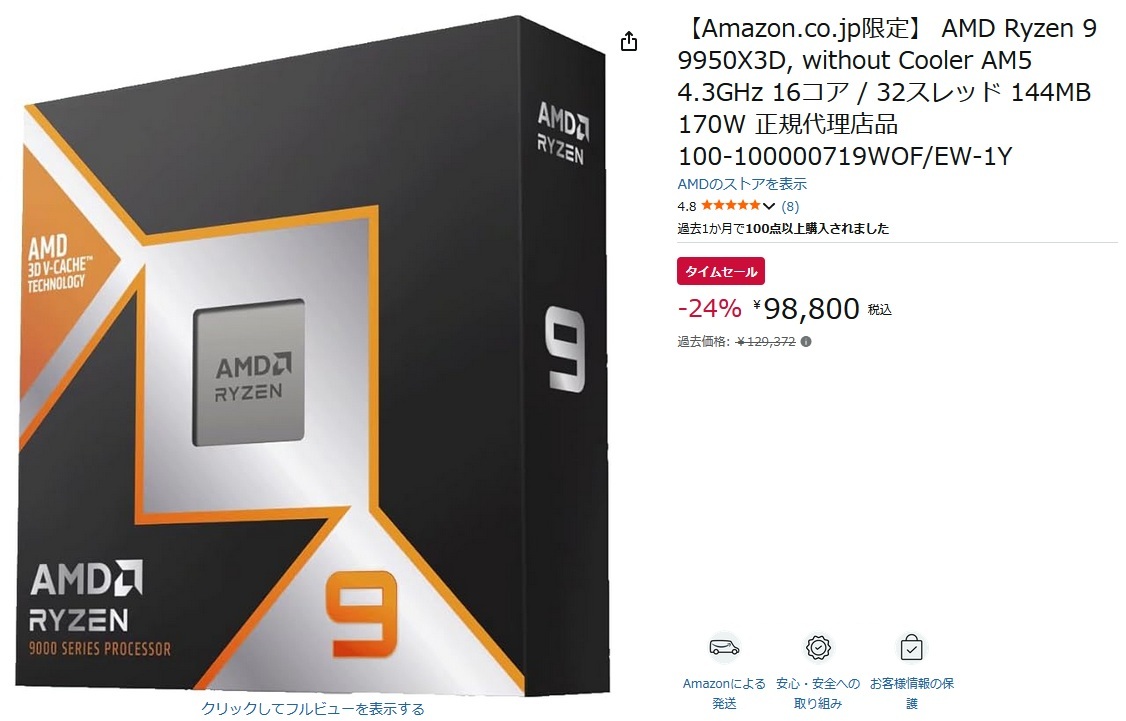Click the orange star rating icons
This screenshot has width=1126, height=721.
pos(730,205)
